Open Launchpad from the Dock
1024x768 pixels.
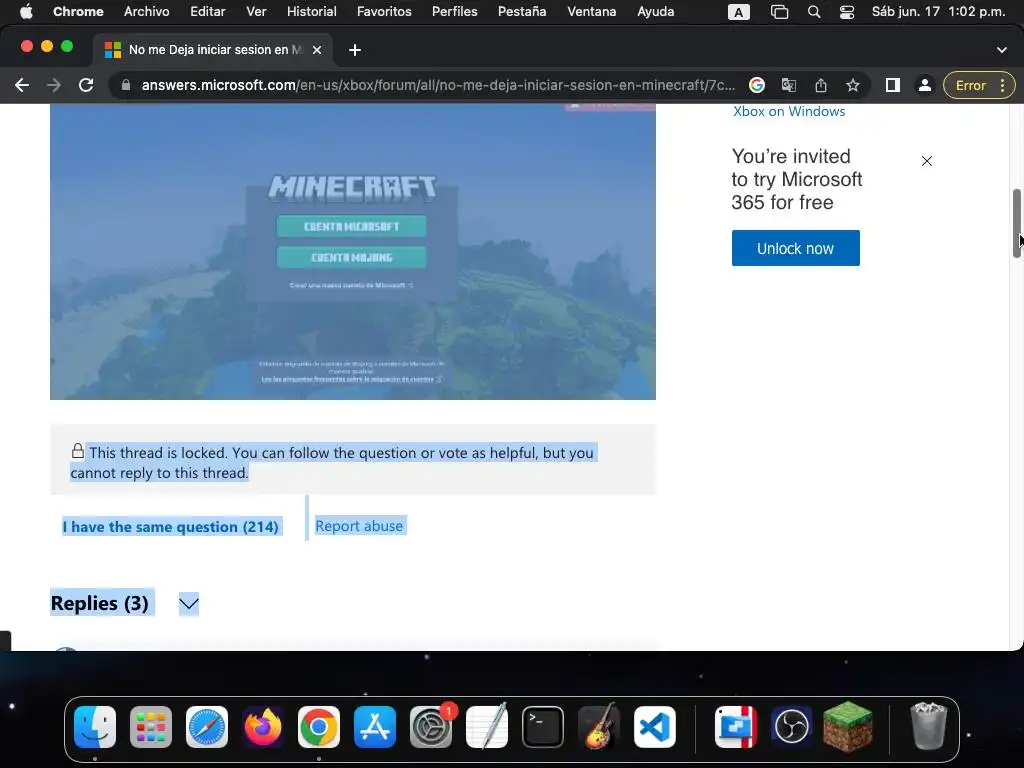[151, 727]
